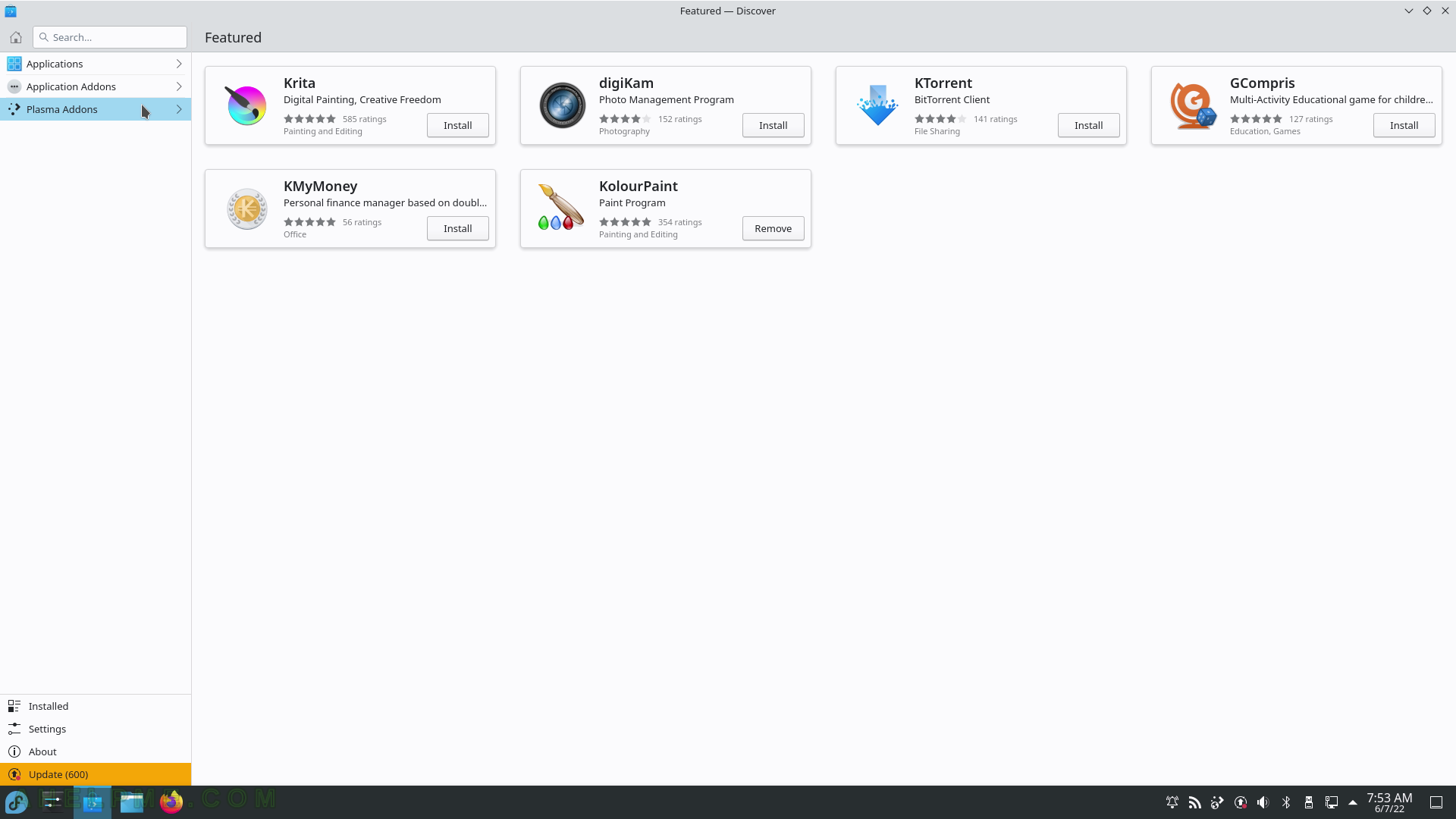
Task: Click digiKam's 152 ratings stars
Action: [625, 119]
